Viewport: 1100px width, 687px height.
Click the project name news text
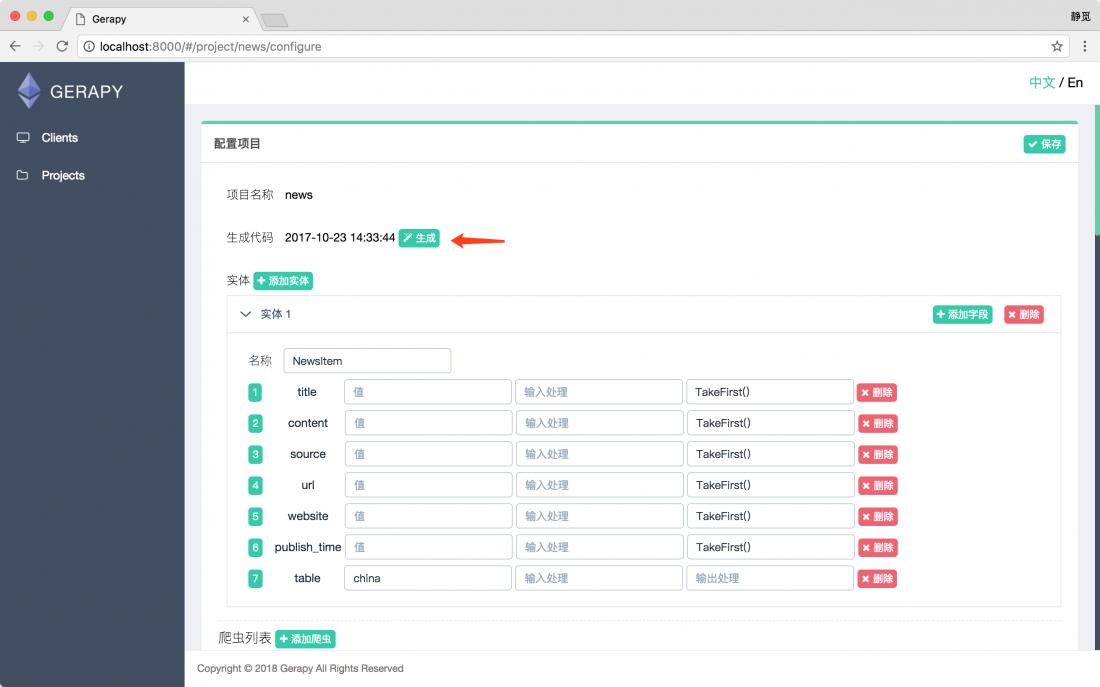pos(299,195)
